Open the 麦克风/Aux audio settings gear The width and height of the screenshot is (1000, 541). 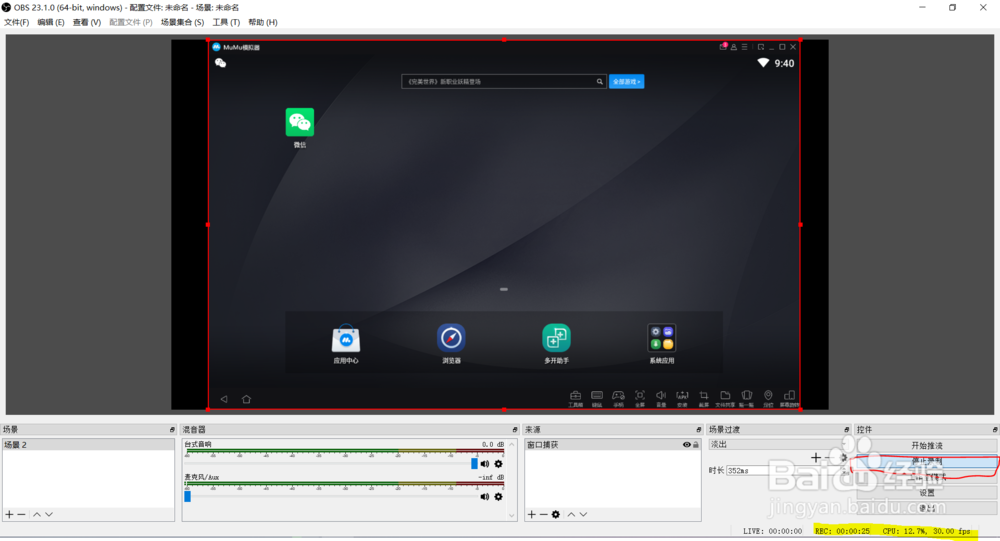[498, 496]
